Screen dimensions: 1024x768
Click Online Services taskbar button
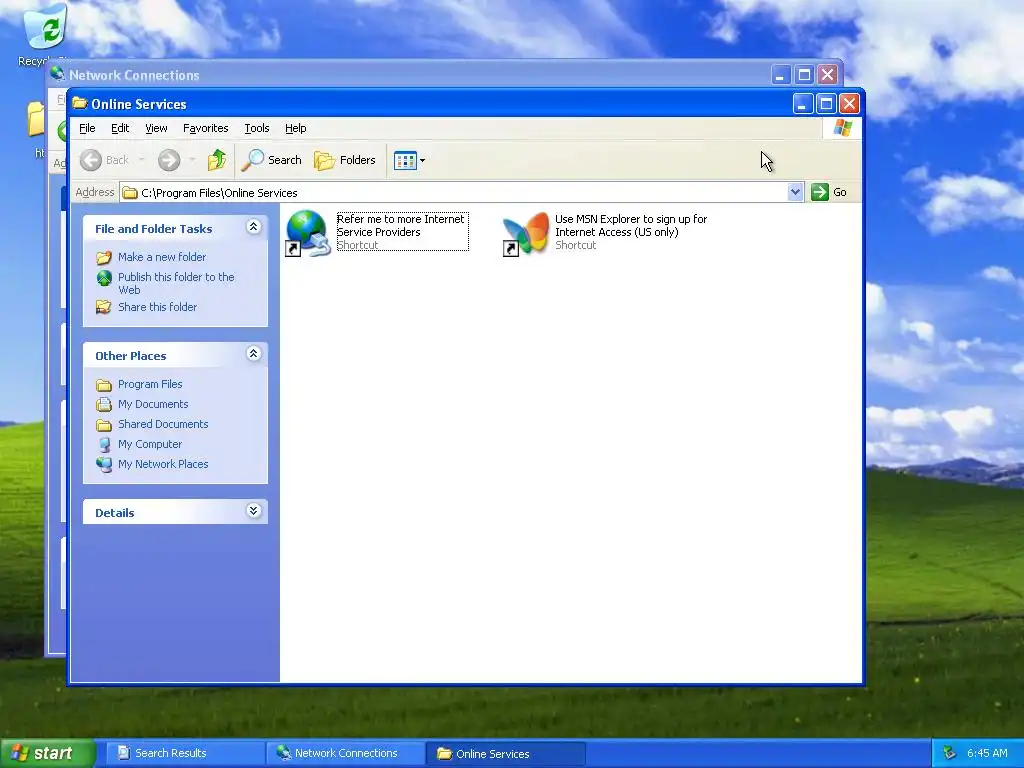505,754
